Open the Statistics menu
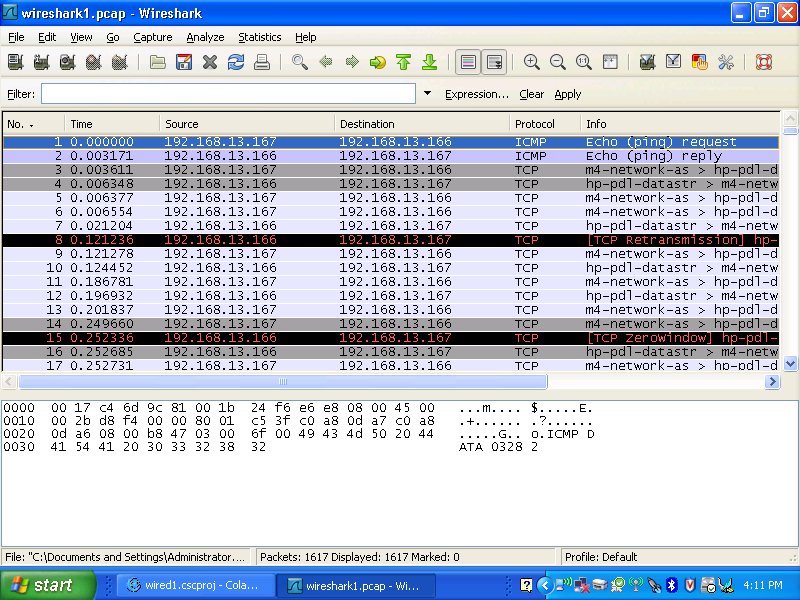800x600 pixels. tap(259, 37)
